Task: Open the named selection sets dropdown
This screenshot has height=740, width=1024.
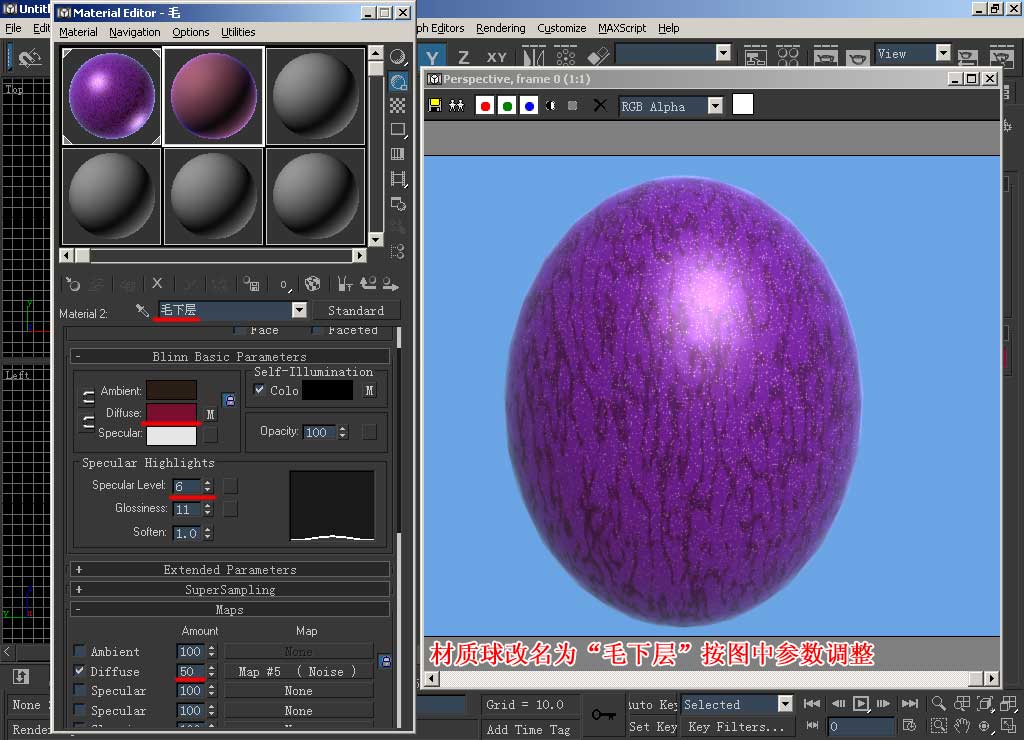Action: tap(722, 53)
